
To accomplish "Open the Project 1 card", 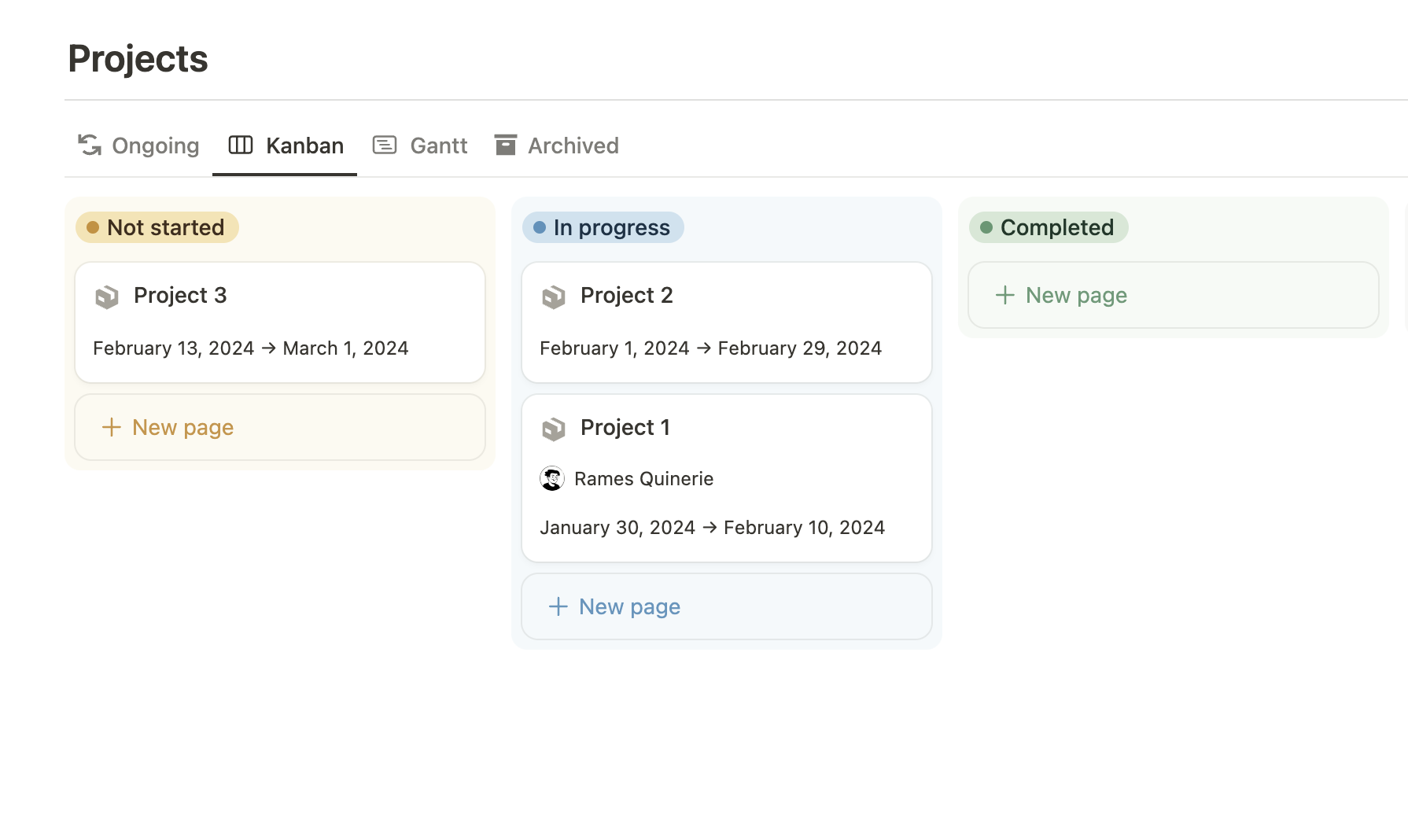I will pyautogui.click(x=725, y=478).
